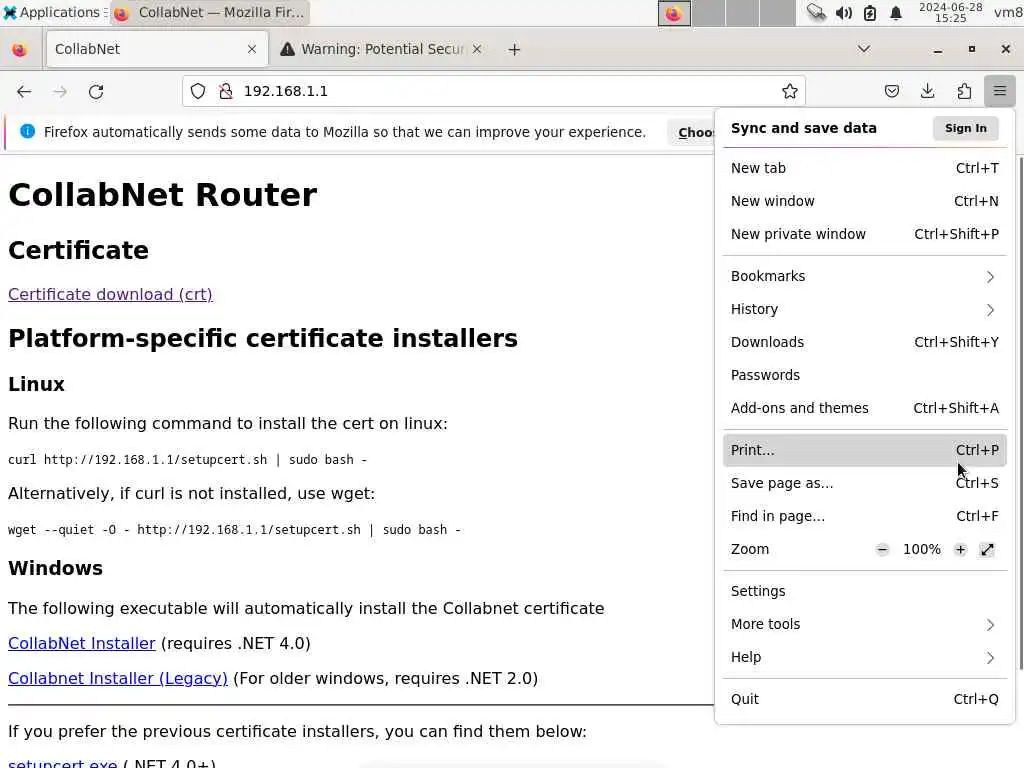1024x768 pixels.
Task: Expand the More tools submenu
Action: tap(865, 624)
